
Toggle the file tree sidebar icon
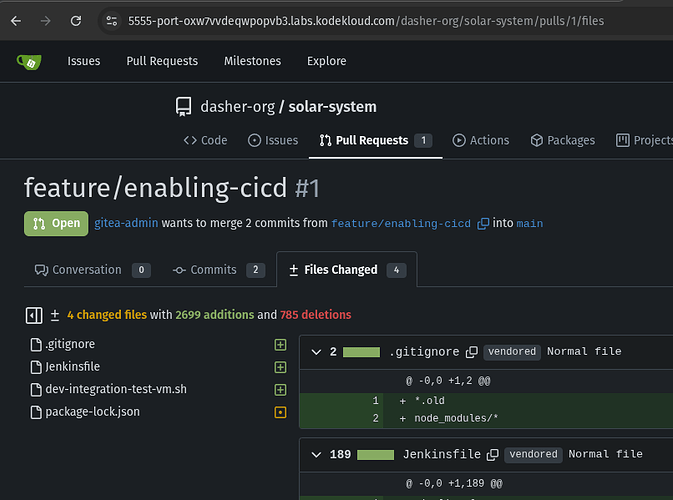(x=34, y=315)
